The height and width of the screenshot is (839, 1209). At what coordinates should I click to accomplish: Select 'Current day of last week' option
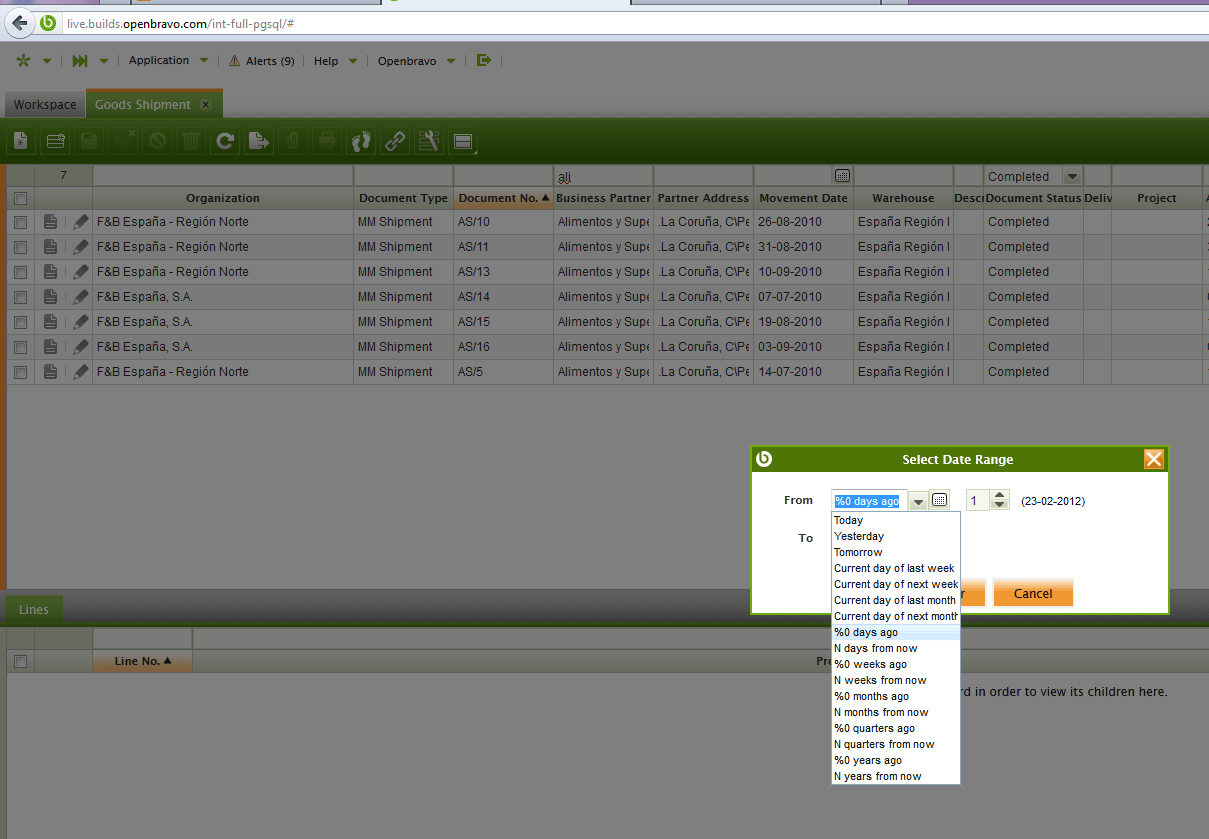pos(894,569)
